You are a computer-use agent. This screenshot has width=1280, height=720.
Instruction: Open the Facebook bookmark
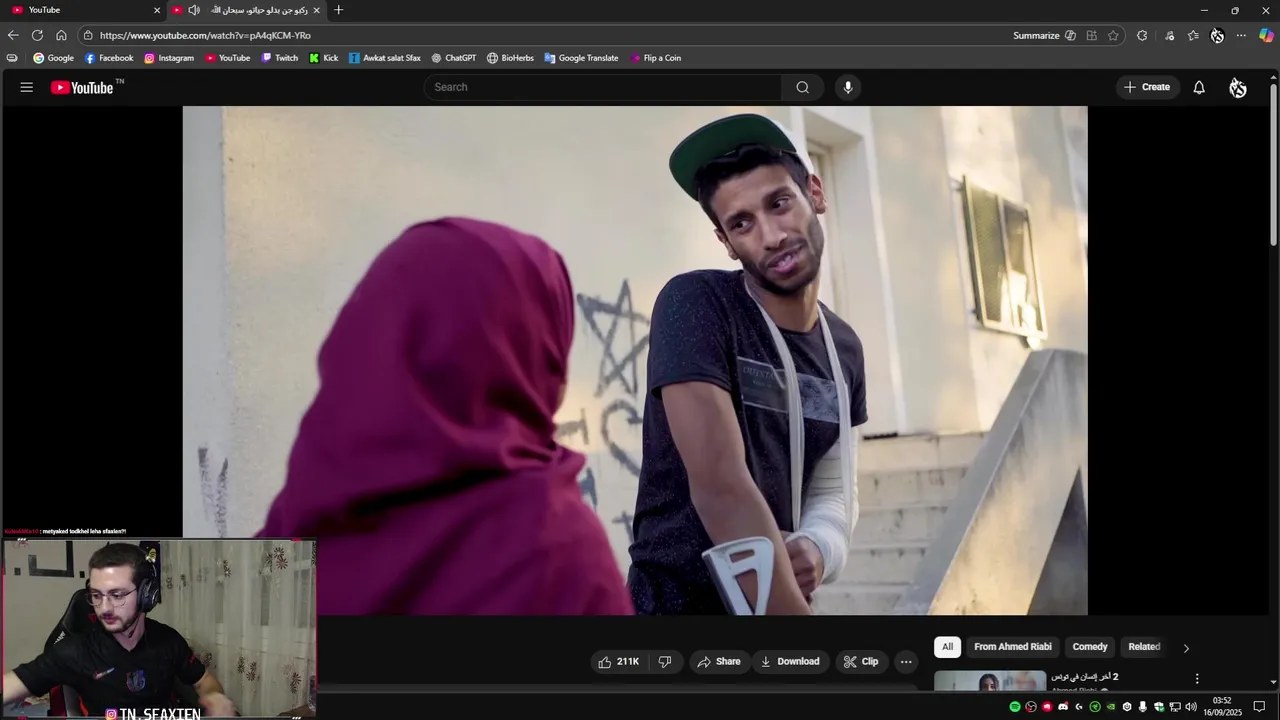click(x=109, y=58)
